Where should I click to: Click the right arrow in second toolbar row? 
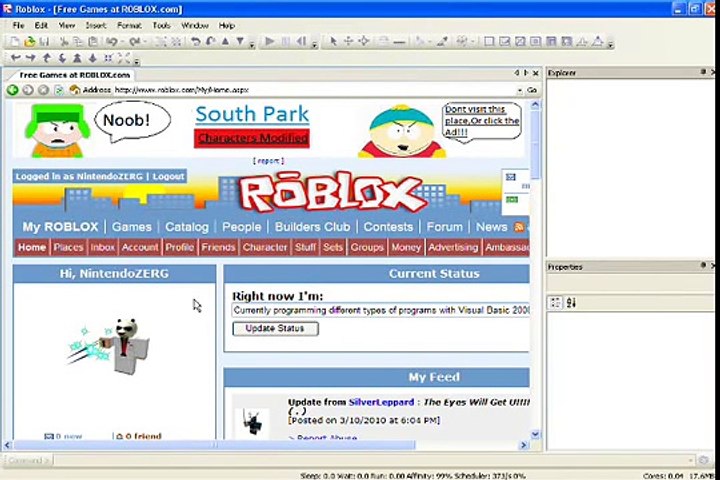point(30,58)
